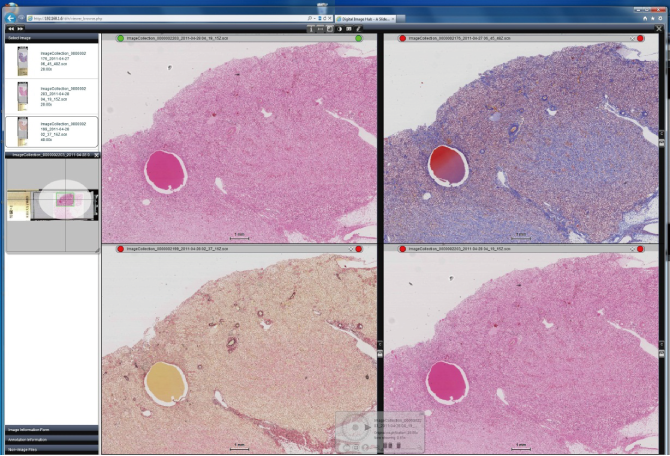Click the red indicator on the bottom-right viewer
Viewport: 670px width, 456px height.
tap(390, 248)
